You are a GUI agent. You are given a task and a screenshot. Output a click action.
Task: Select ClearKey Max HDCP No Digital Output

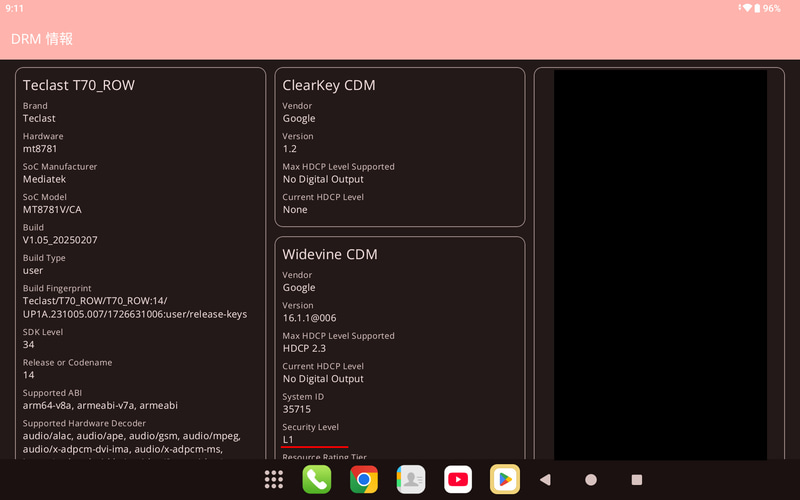tap(323, 179)
